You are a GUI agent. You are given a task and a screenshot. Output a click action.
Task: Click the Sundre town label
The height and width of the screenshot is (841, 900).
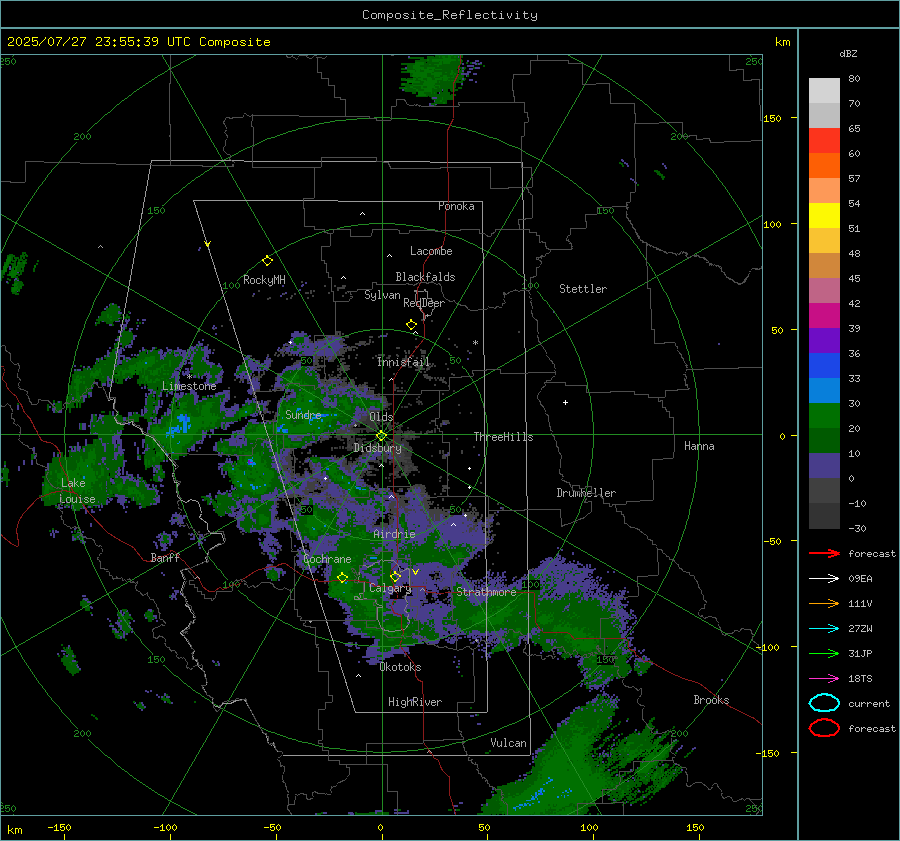coord(303,414)
